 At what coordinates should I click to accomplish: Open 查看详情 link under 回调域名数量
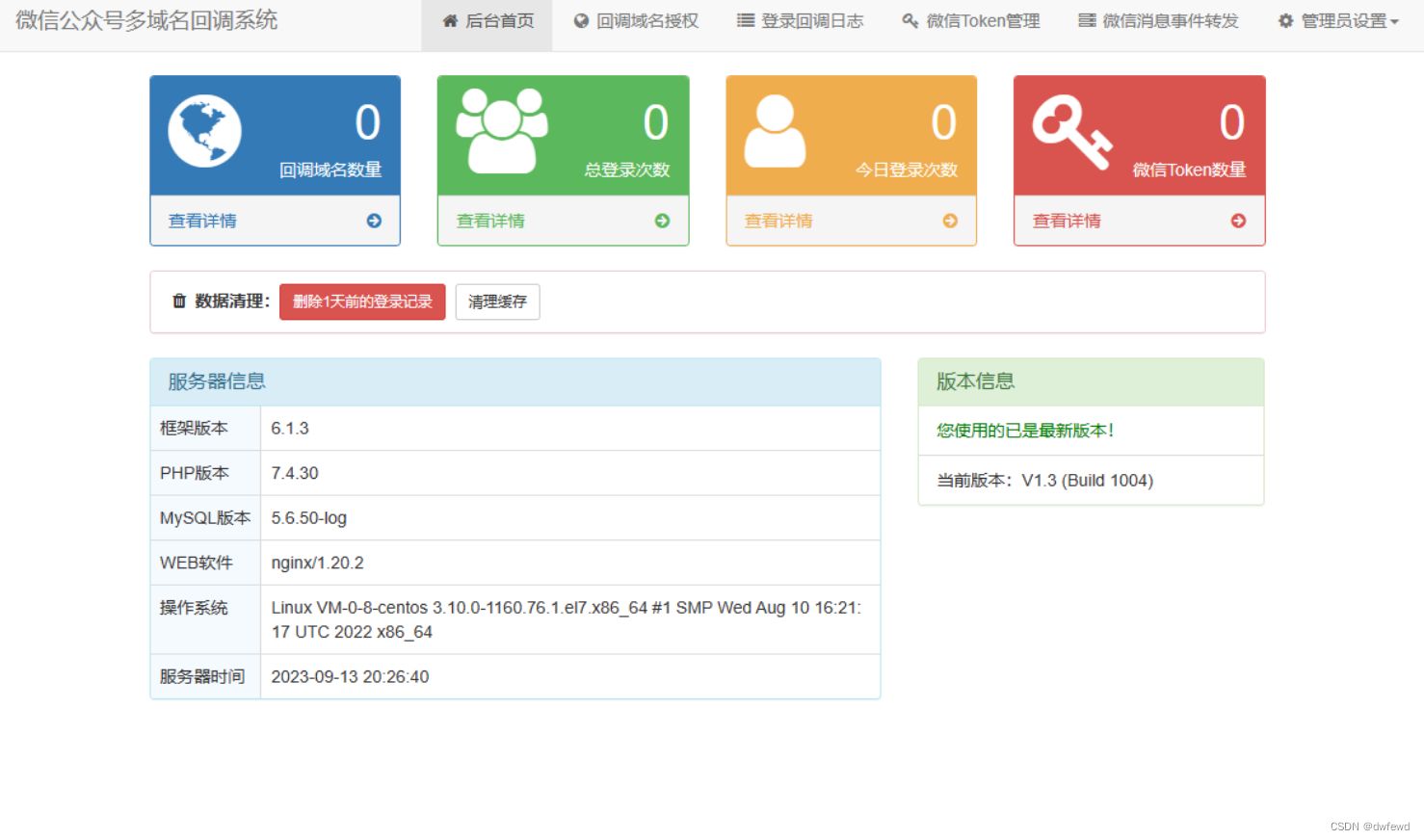[202, 221]
